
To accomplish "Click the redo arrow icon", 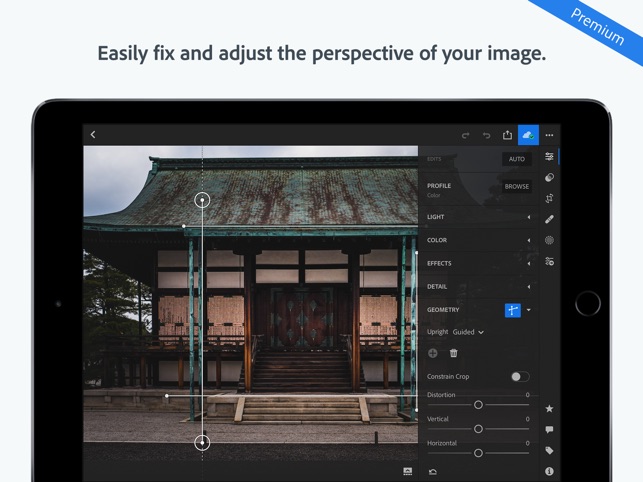I will point(465,135).
